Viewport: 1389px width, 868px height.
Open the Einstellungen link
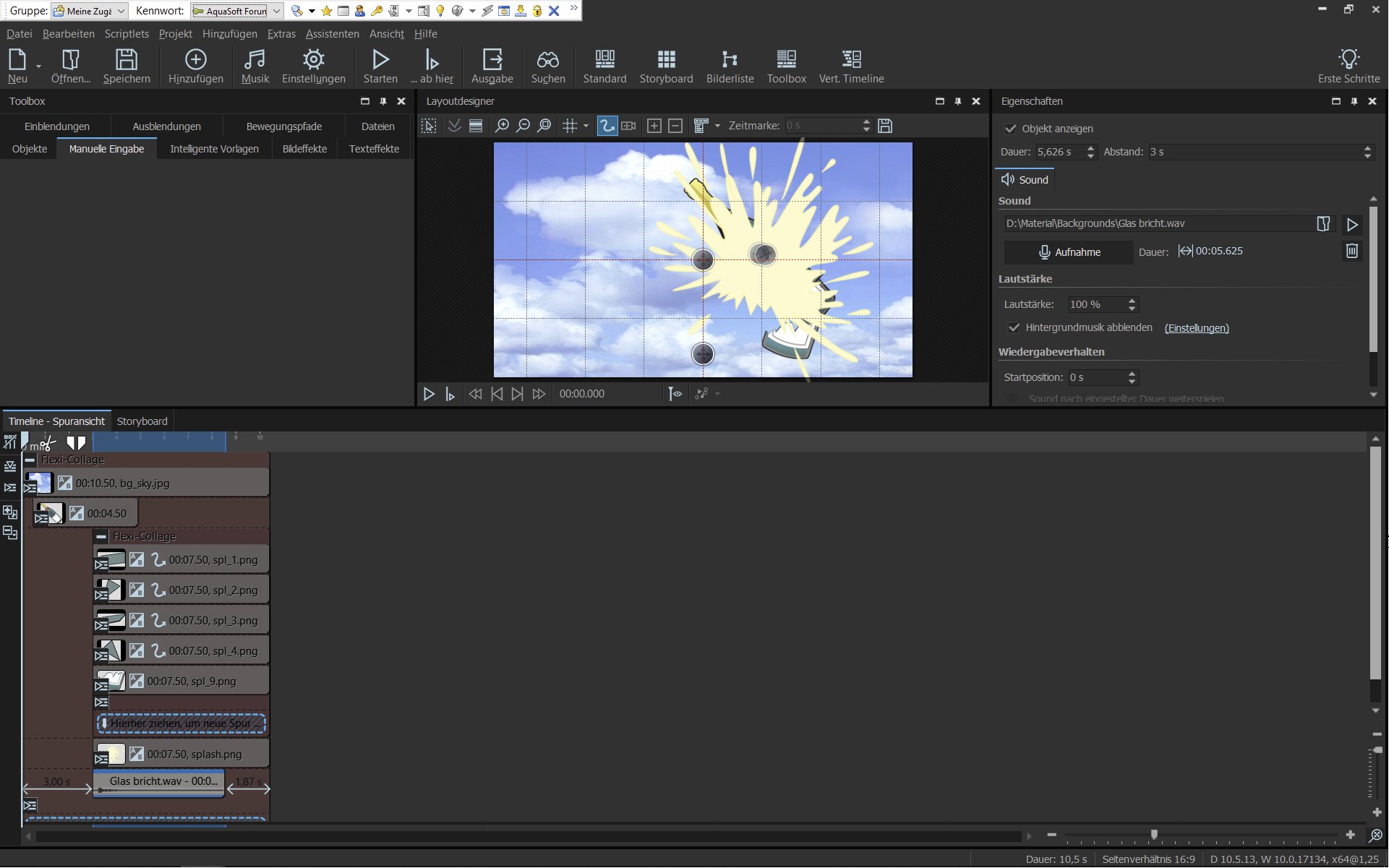(x=1196, y=328)
